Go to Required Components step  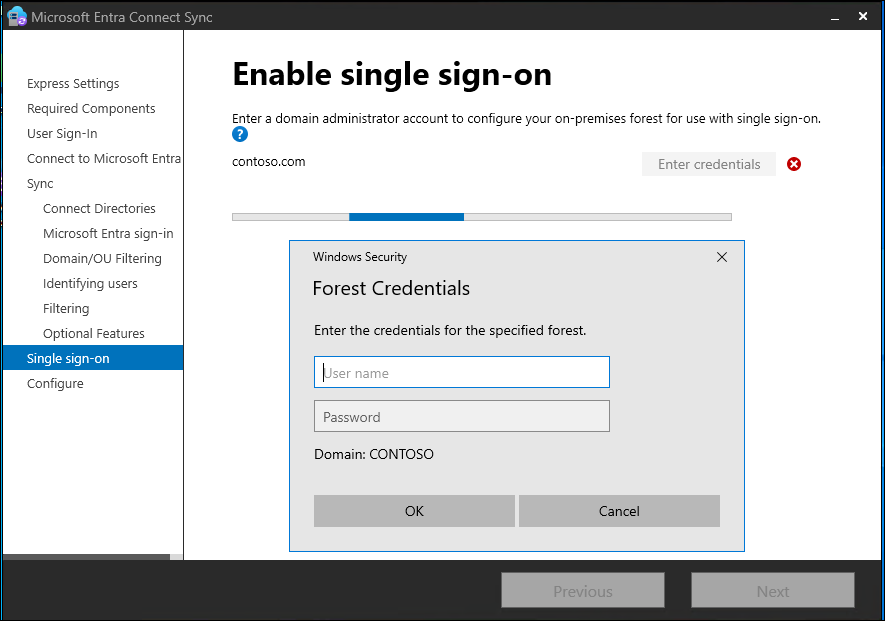click(91, 108)
